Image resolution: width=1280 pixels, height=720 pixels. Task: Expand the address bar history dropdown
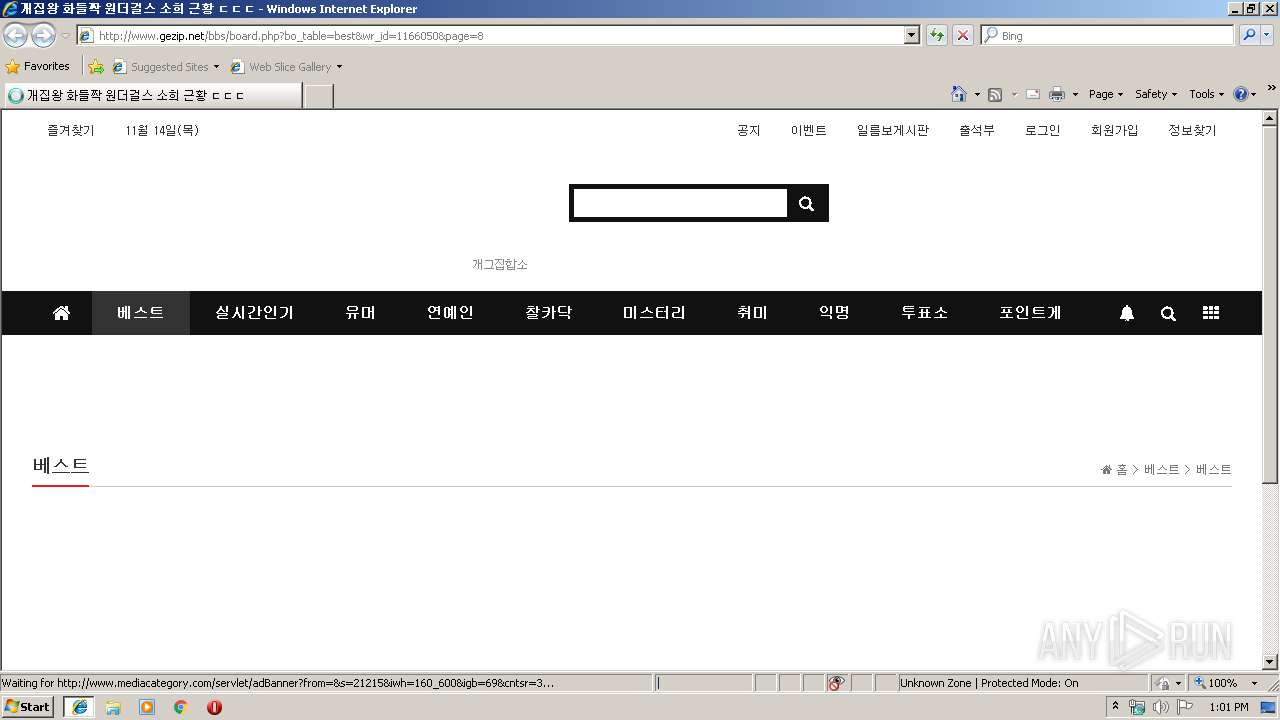pos(911,35)
